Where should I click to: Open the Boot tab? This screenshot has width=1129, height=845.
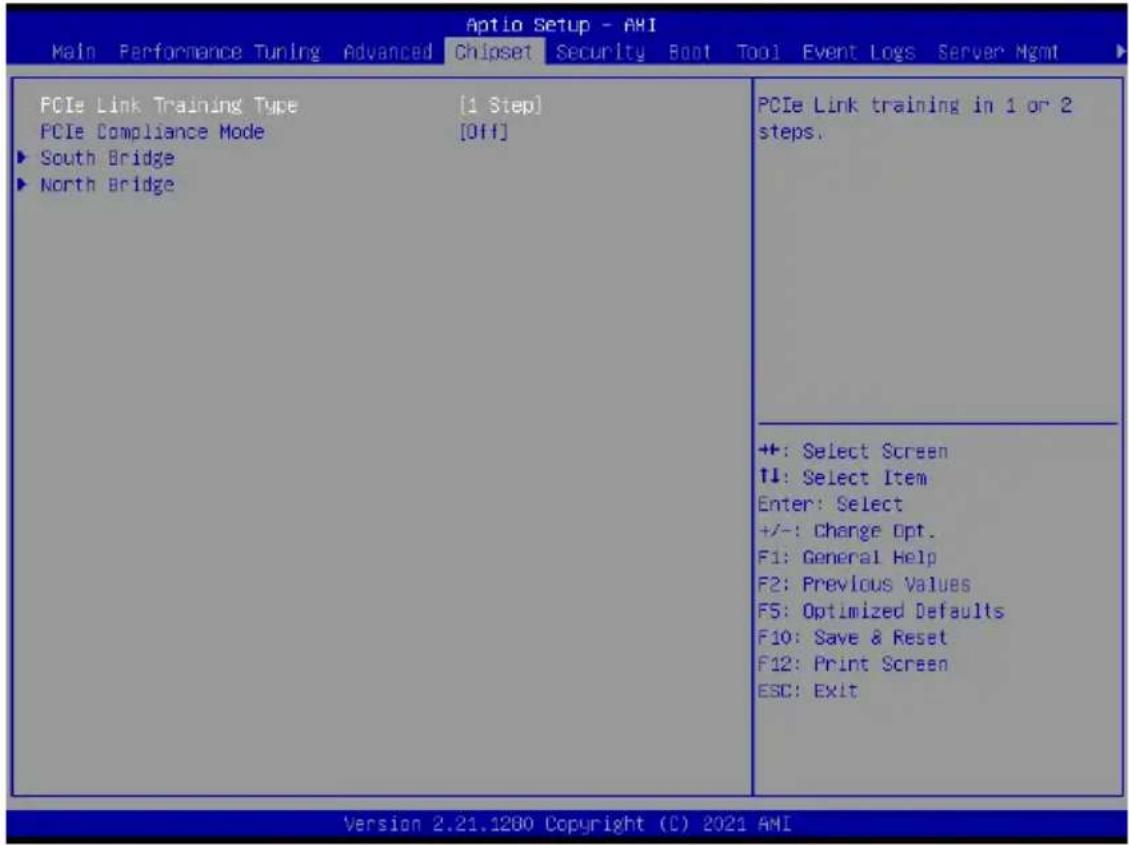click(x=690, y=53)
